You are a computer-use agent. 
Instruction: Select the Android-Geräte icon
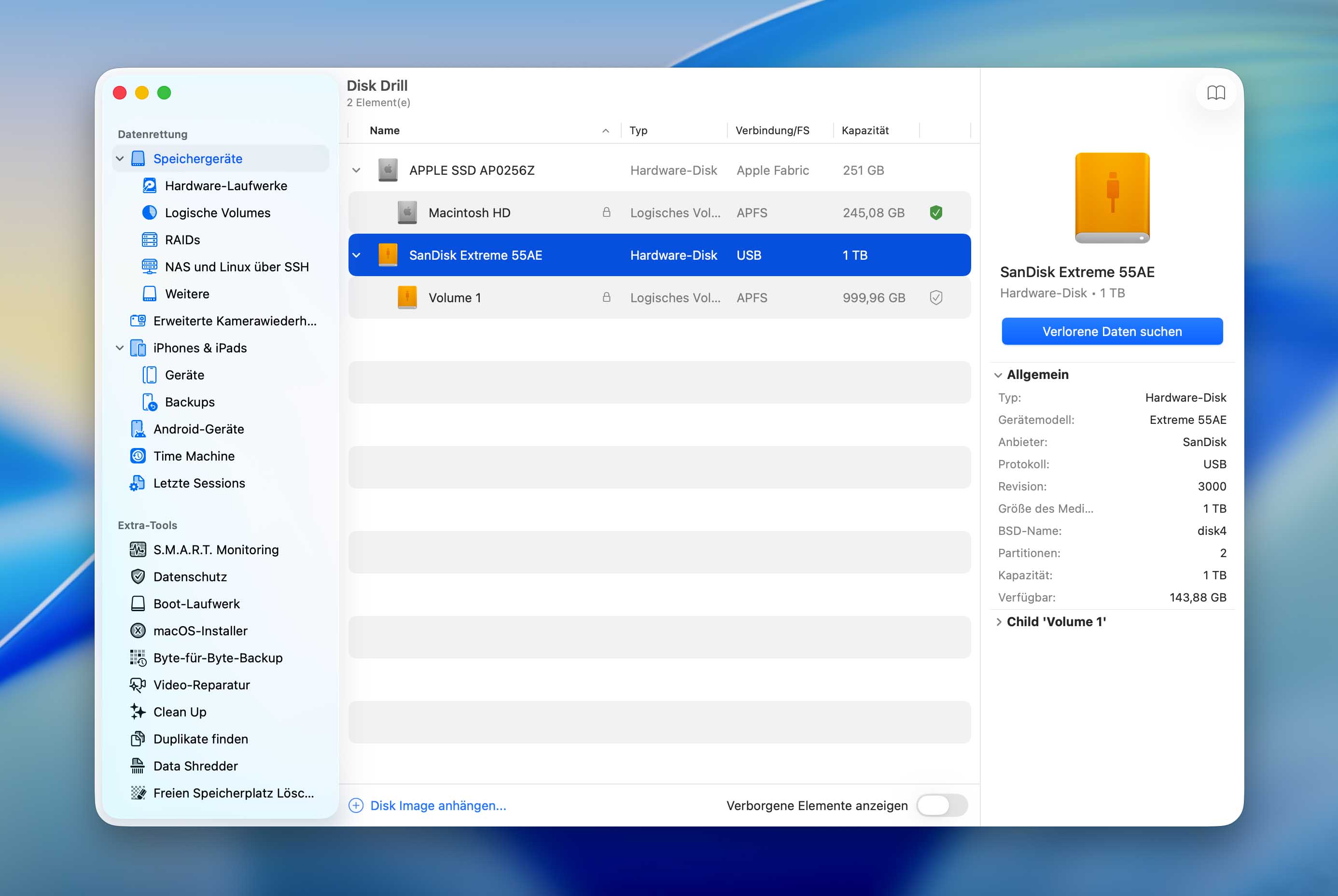pyautogui.click(x=138, y=429)
